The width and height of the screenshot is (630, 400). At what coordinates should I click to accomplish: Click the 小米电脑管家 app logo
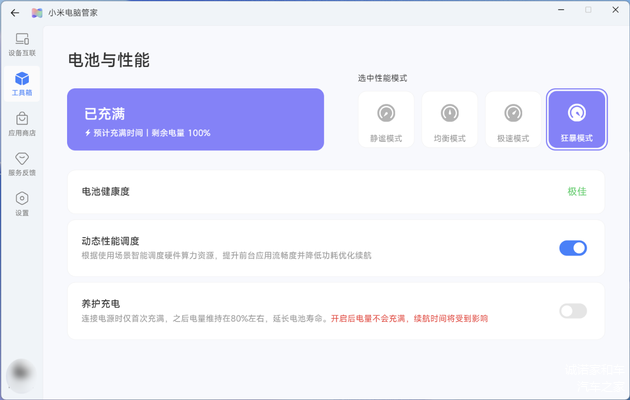(37, 12)
